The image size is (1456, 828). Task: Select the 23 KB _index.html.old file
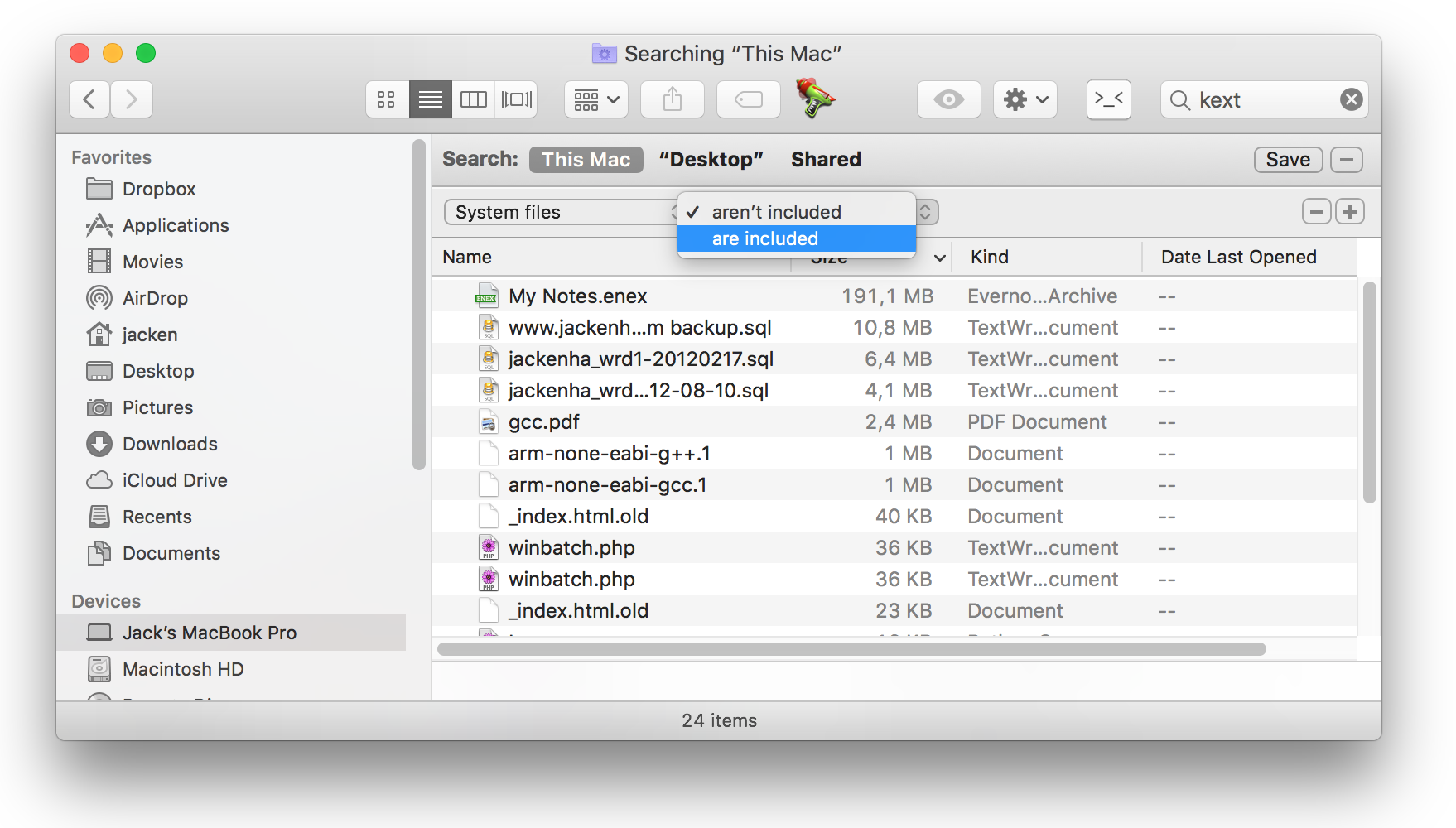[894, 610]
